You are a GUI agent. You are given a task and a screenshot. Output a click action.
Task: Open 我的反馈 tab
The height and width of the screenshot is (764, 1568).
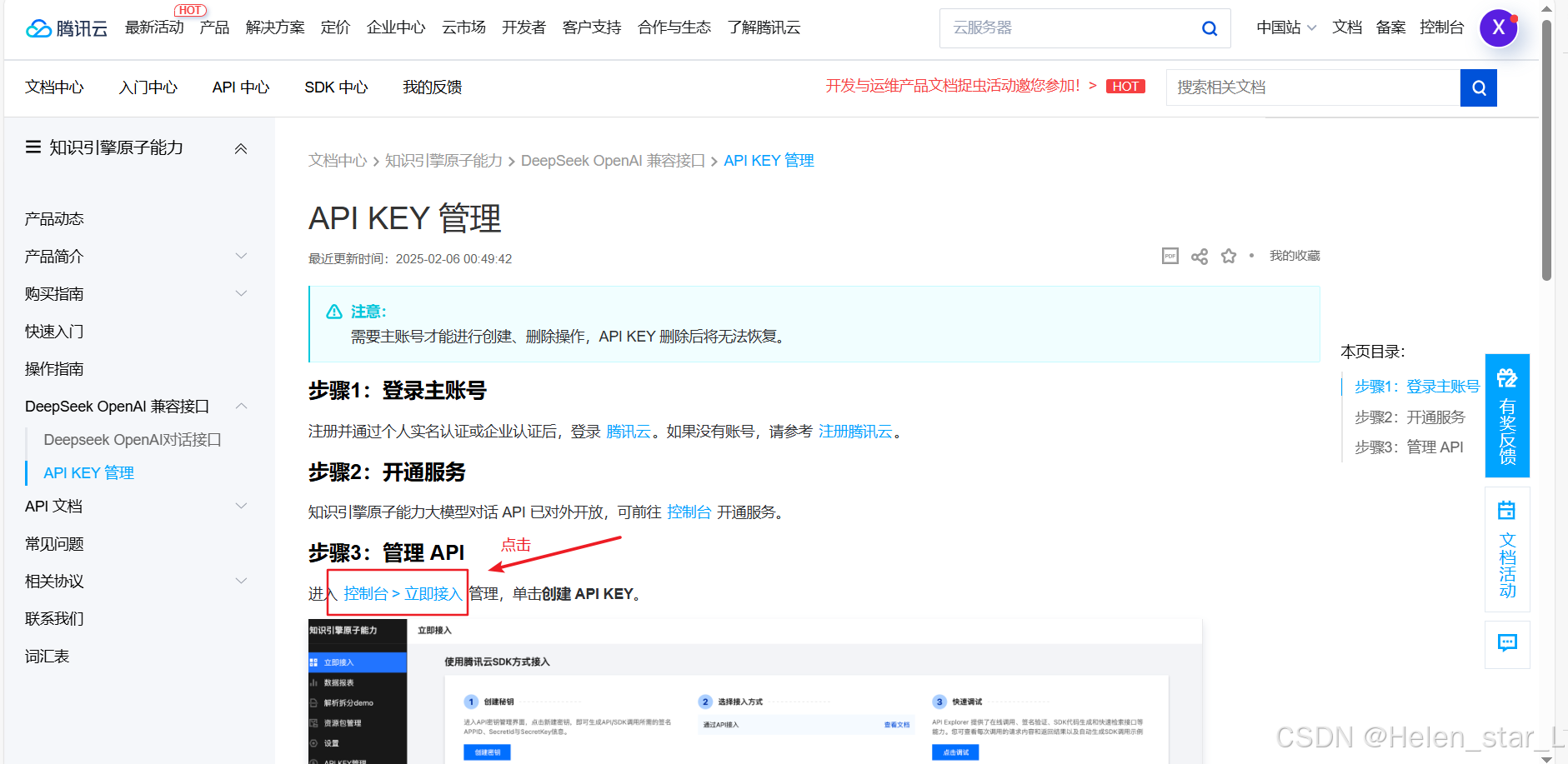point(432,87)
